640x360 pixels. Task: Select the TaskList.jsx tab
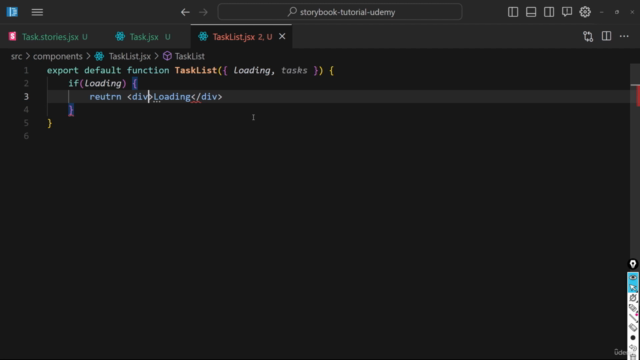pyautogui.click(x=242, y=37)
